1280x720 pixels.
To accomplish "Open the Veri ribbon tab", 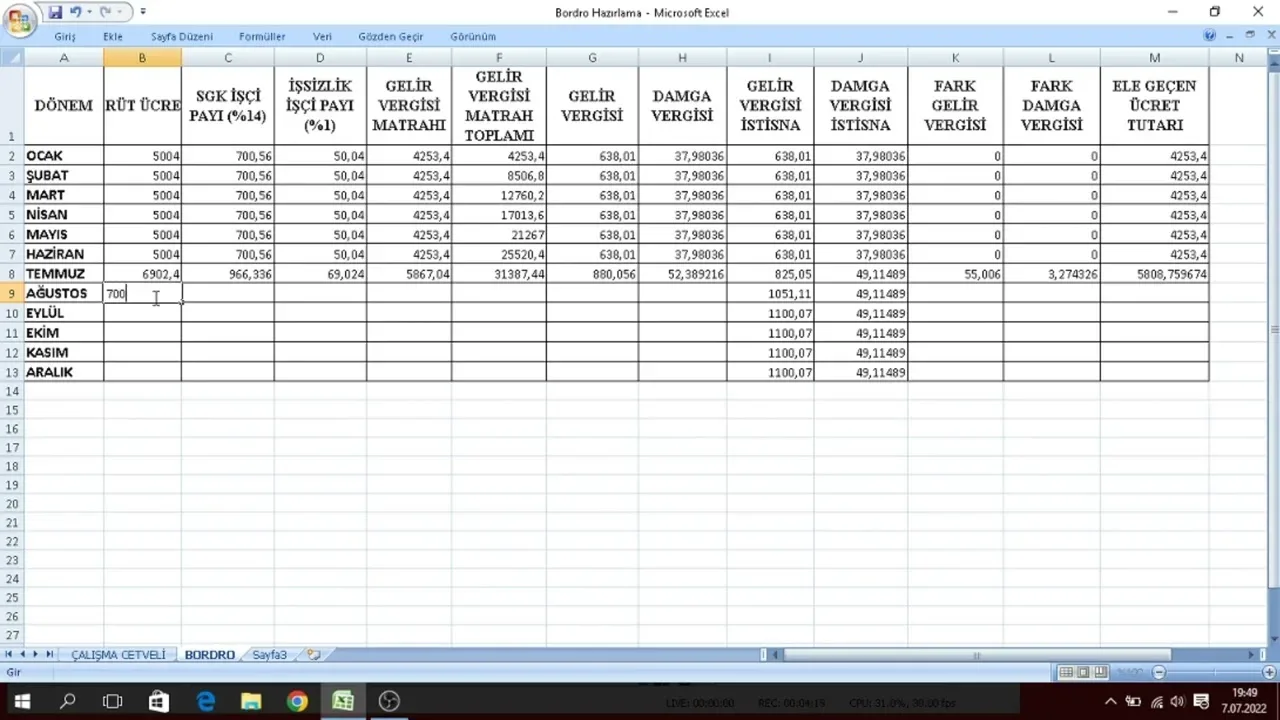I will 322,36.
